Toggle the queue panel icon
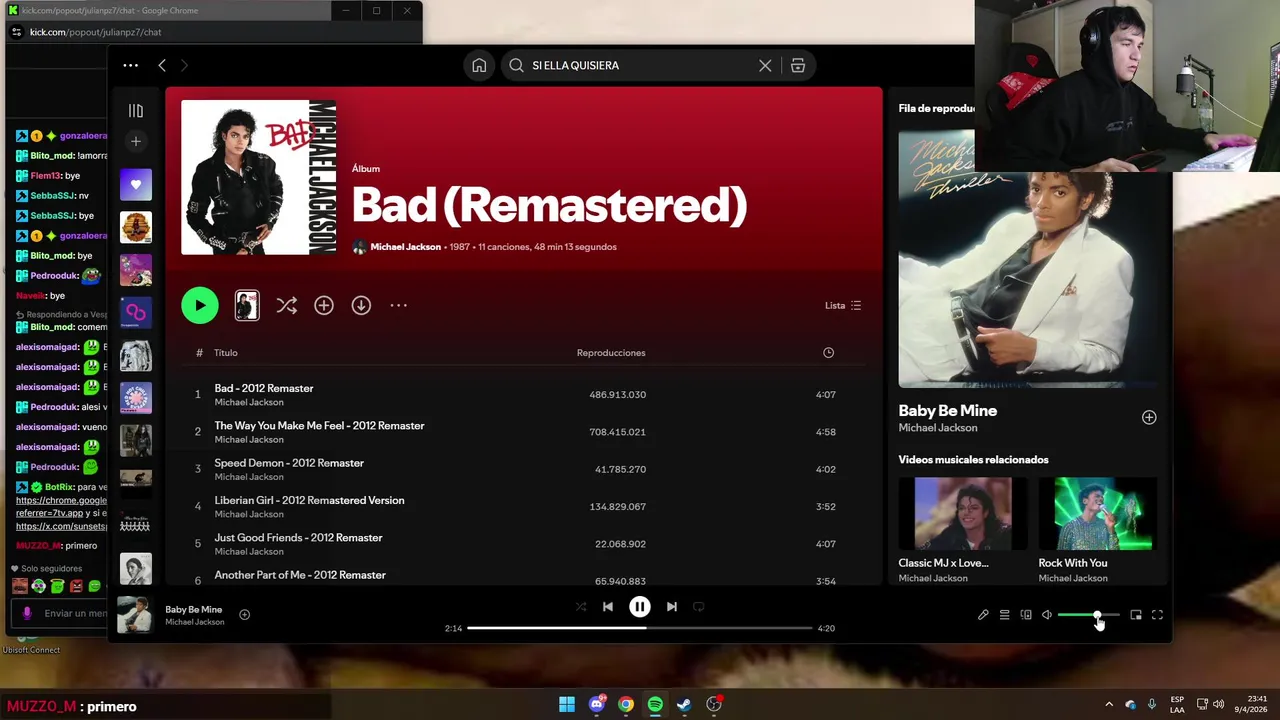The image size is (1280, 720). click(x=1004, y=615)
